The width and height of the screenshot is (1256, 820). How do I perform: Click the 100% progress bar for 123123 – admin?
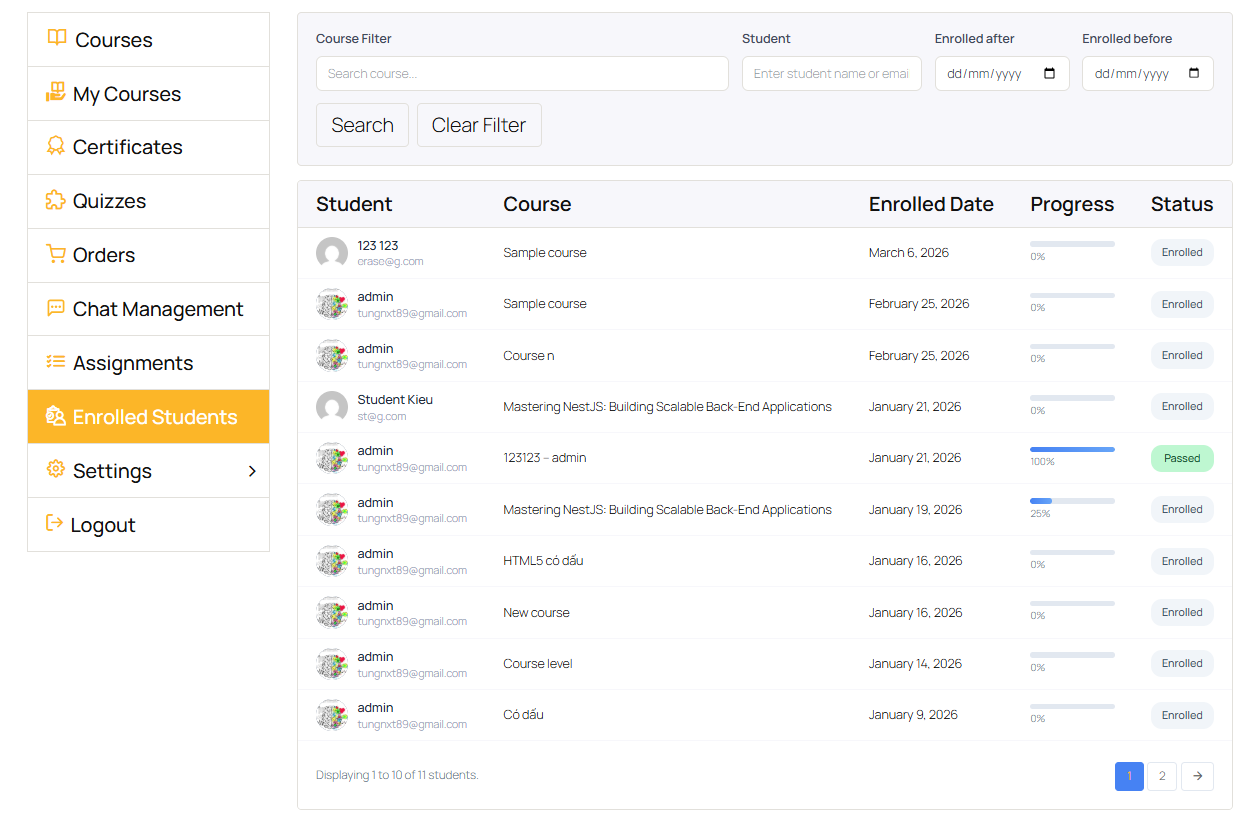coord(1072,450)
